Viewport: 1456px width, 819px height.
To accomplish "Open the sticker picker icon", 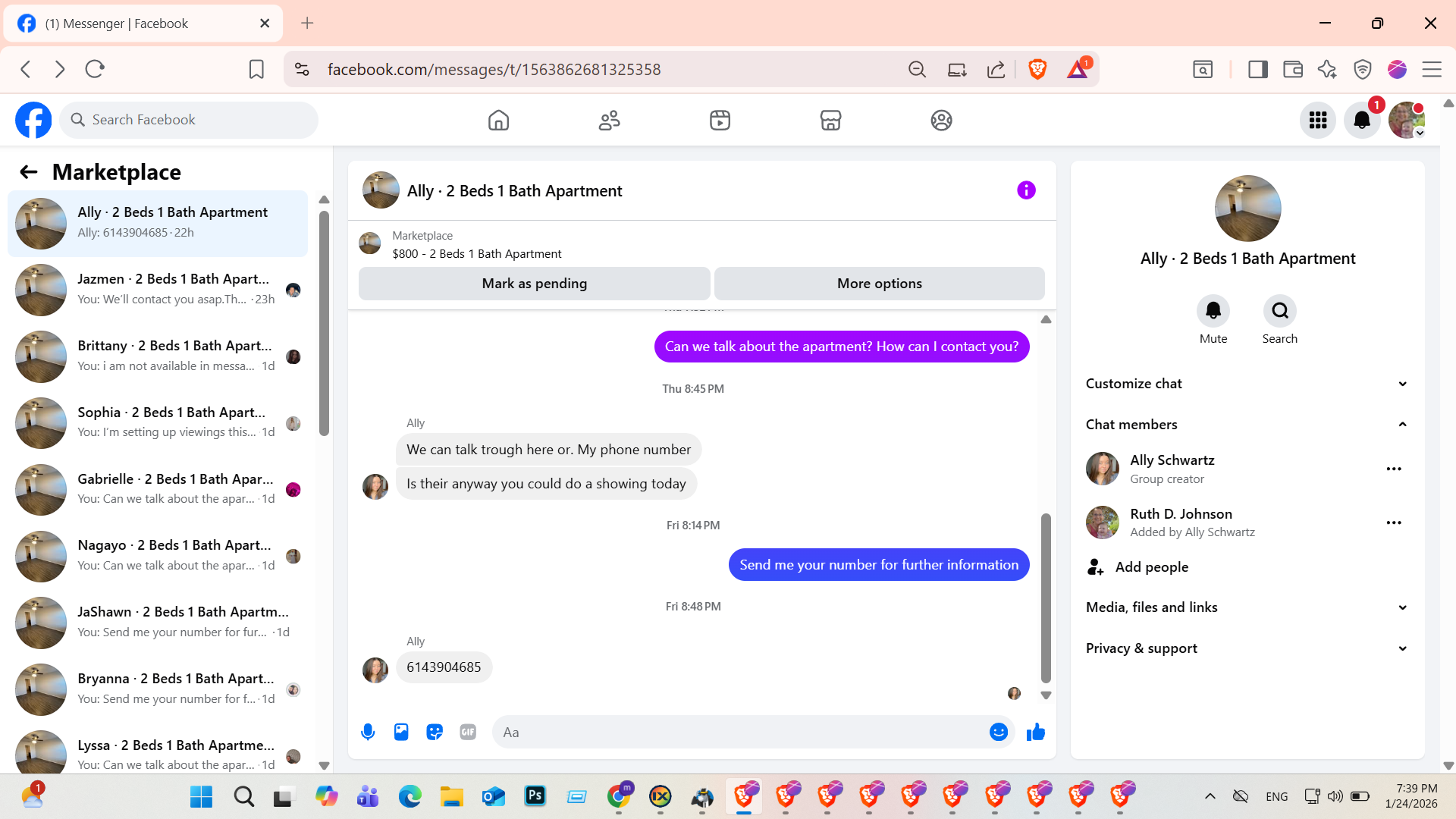I will click(x=435, y=732).
